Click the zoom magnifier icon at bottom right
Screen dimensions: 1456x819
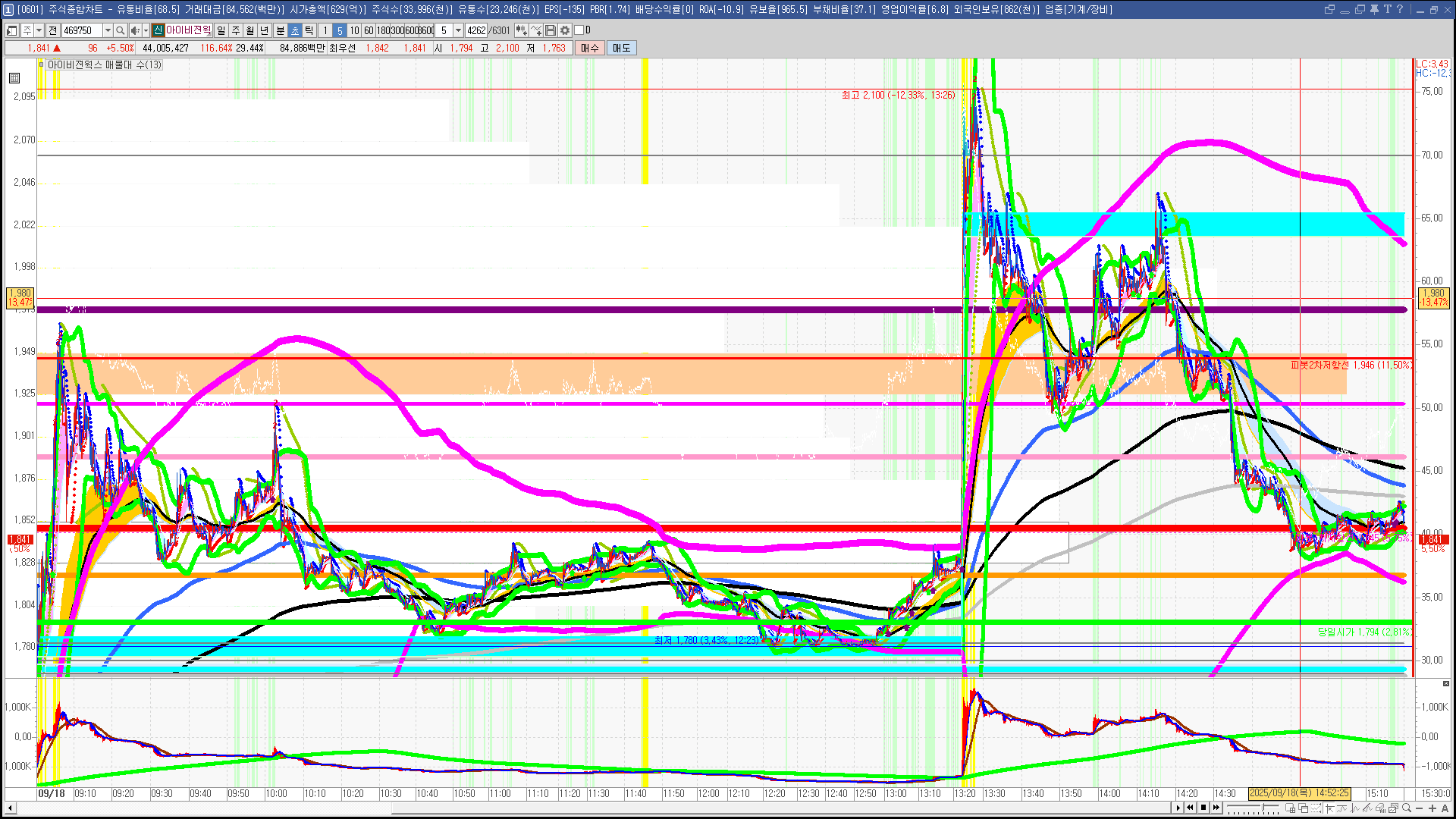point(1407,808)
